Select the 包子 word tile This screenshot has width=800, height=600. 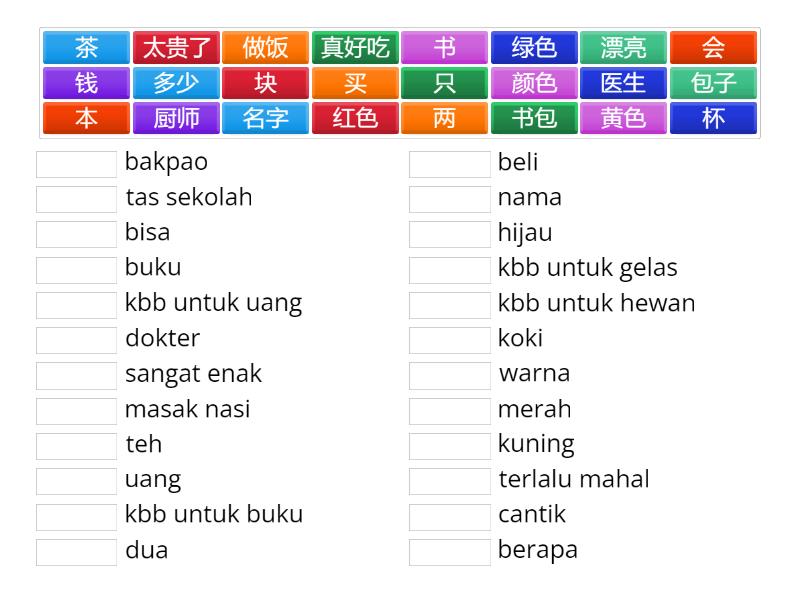click(x=713, y=83)
